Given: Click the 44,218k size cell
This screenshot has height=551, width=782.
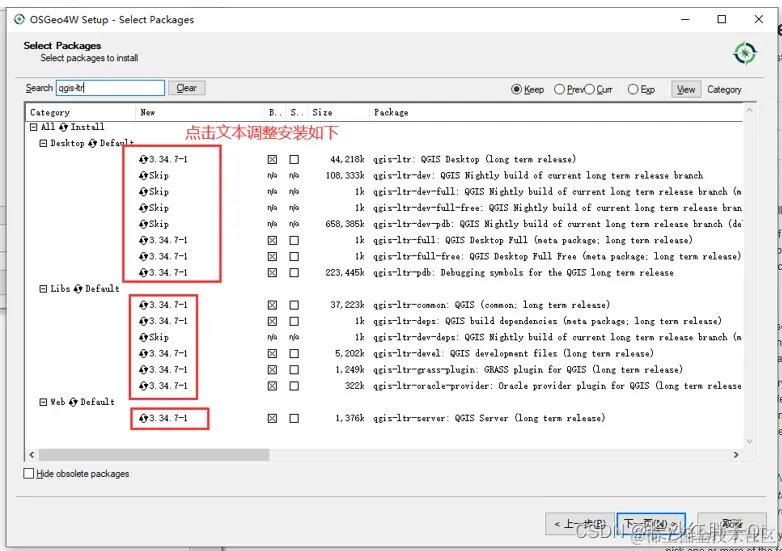Looking at the screenshot, I should click(x=347, y=160).
